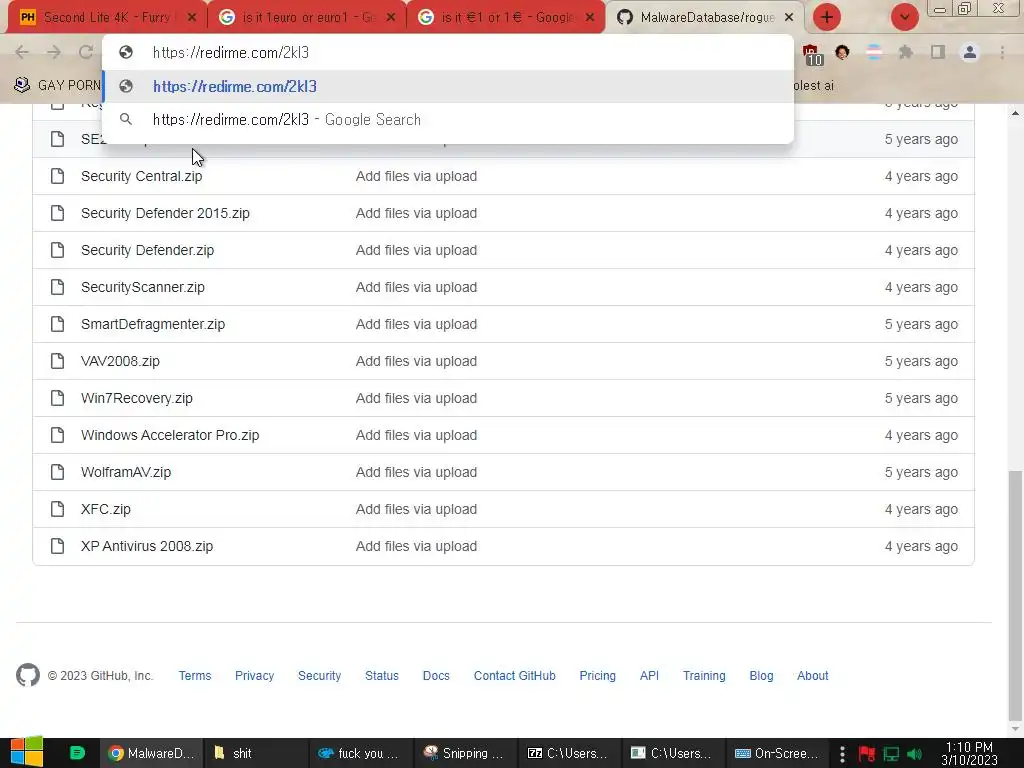Open SecurityScanner.zip
The height and width of the screenshot is (768, 1024).
pos(143,287)
